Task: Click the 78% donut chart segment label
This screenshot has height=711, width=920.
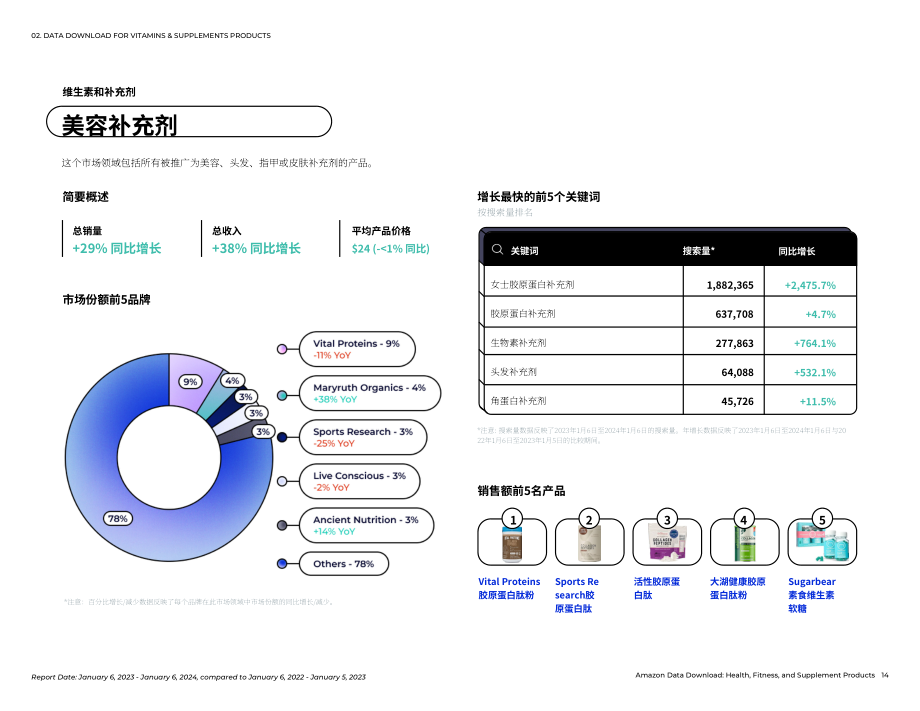Action: (x=118, y=519)
